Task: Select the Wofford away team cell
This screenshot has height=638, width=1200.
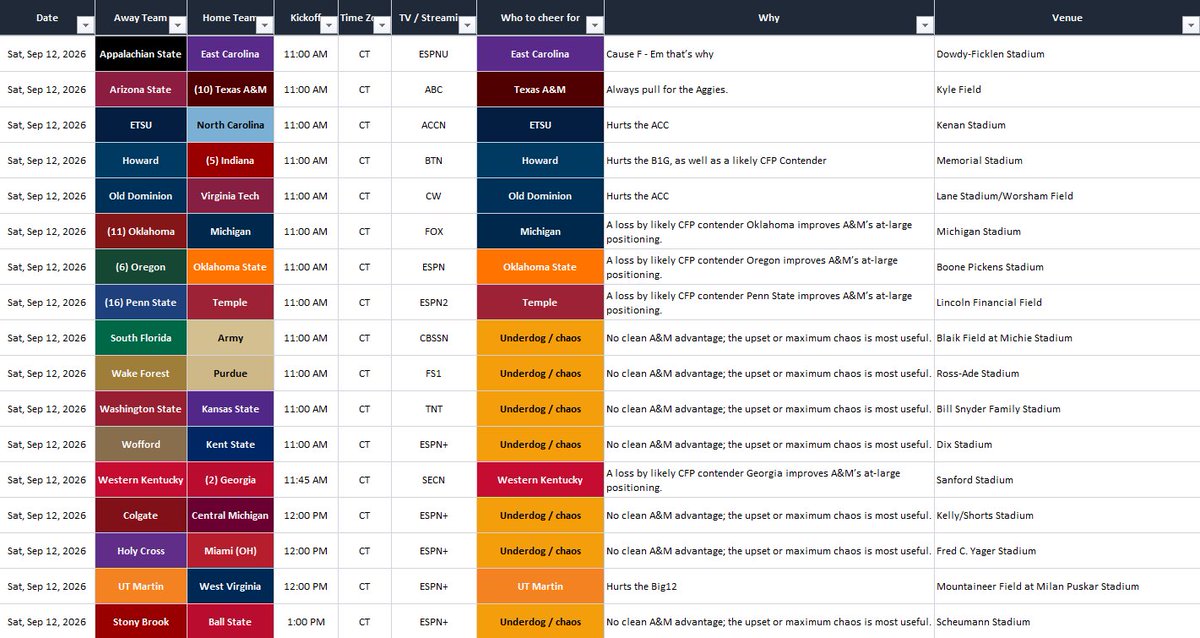Action: click(141, 445)
